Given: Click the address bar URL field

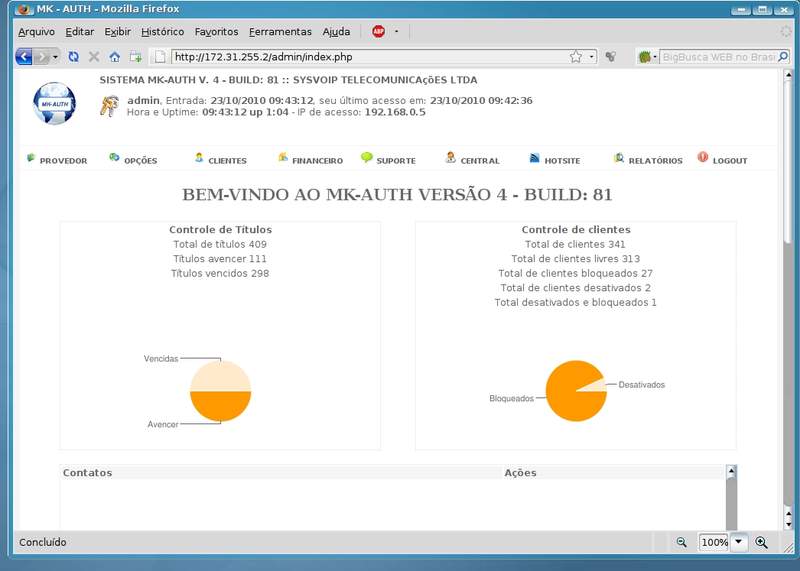Looking at the screenshot, I should [370, 57].
